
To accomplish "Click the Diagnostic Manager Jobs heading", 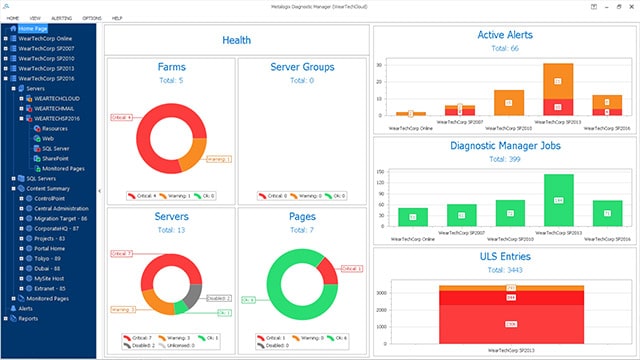I will tap(505, 146).
